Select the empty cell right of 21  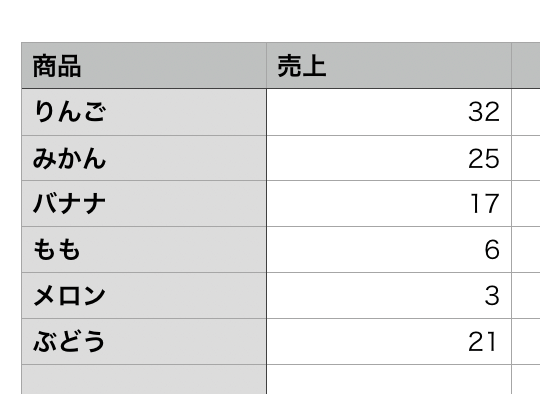(x=526, y=342)
